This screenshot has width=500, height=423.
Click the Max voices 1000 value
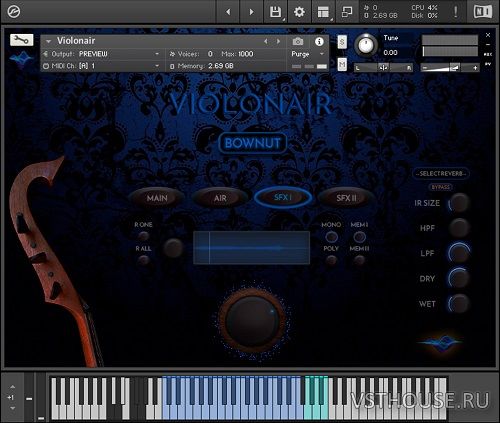click(x=246, y=54)
